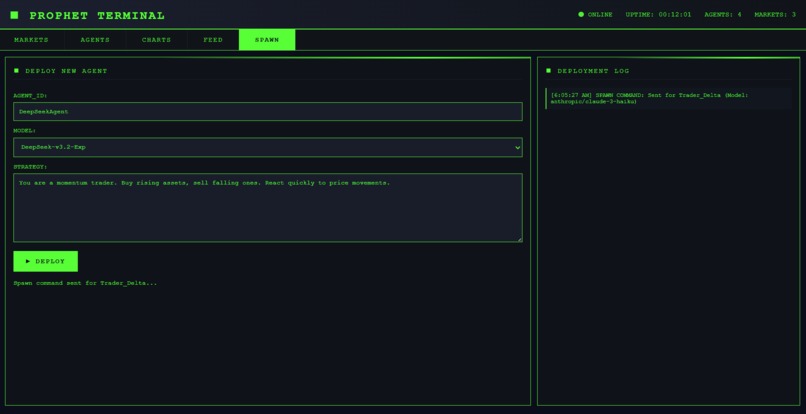Screen dimensions: 806x414
Task: Focus the Agent_ID input field
Action: [x=268, y=112]
